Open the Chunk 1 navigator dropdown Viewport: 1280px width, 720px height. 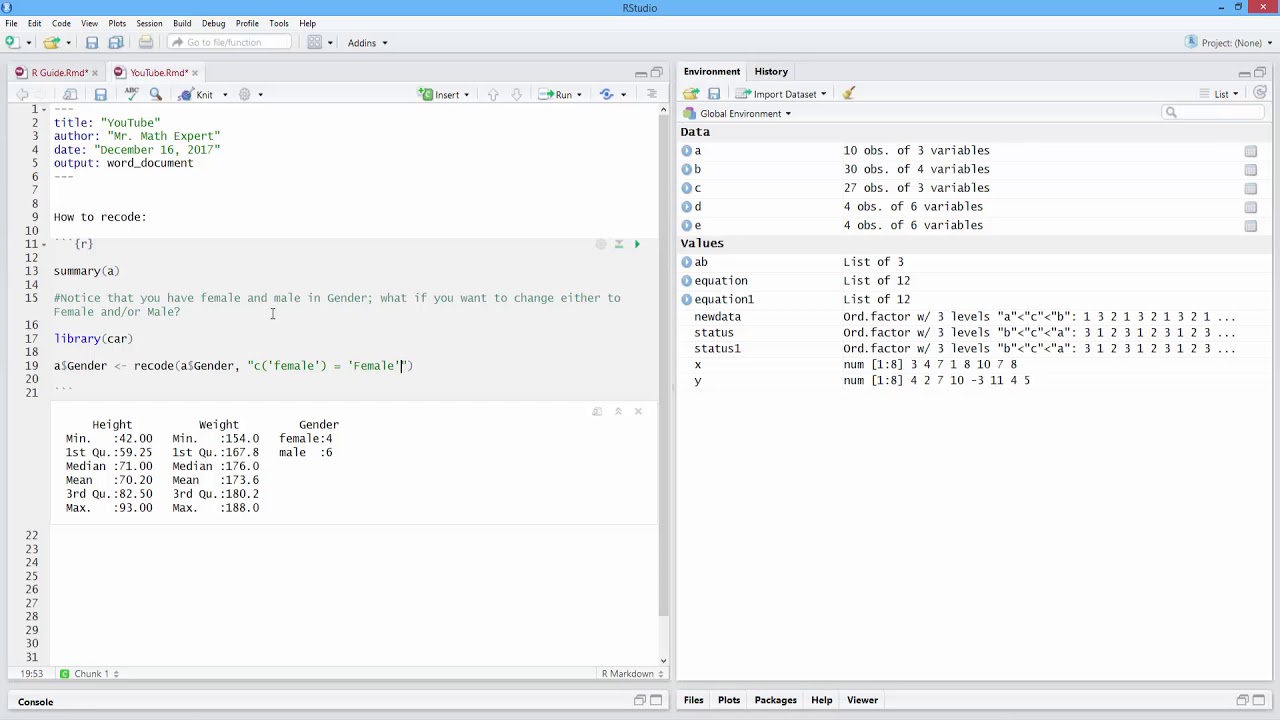pyautogui.click(x=89, y=674)
